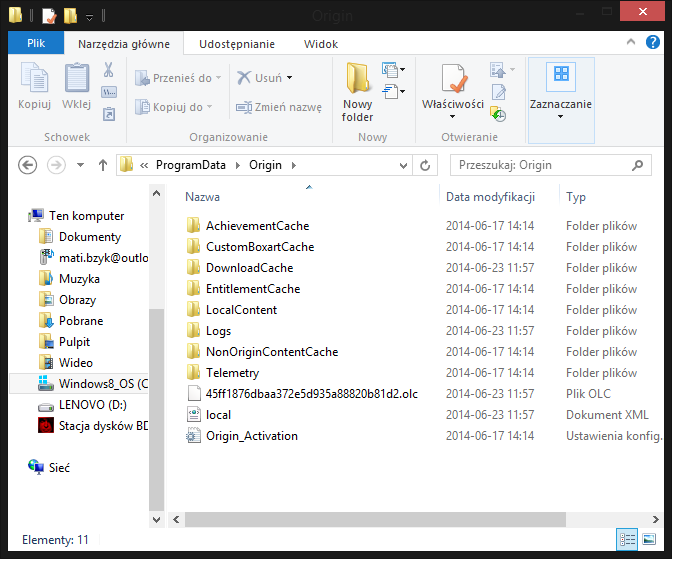Click Kopiuj do button
Viewport: 680px width, 563px height.
(x=173, y=107)
